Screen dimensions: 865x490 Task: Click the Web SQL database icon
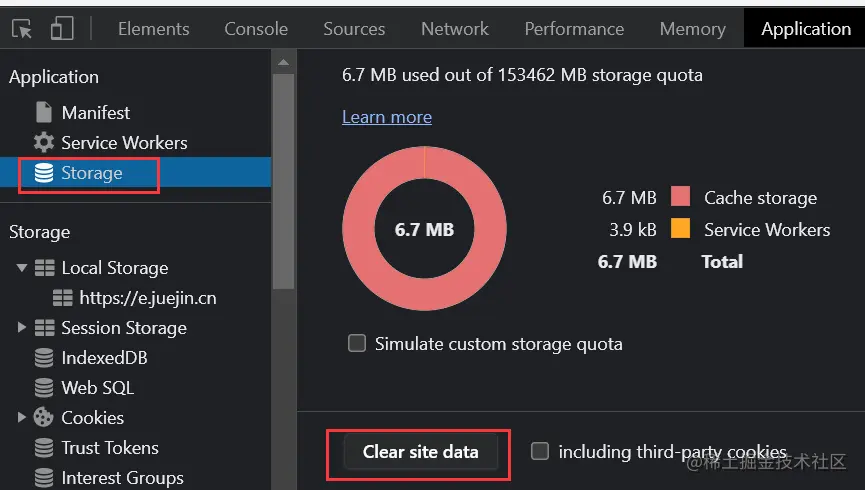click(44, 388)
